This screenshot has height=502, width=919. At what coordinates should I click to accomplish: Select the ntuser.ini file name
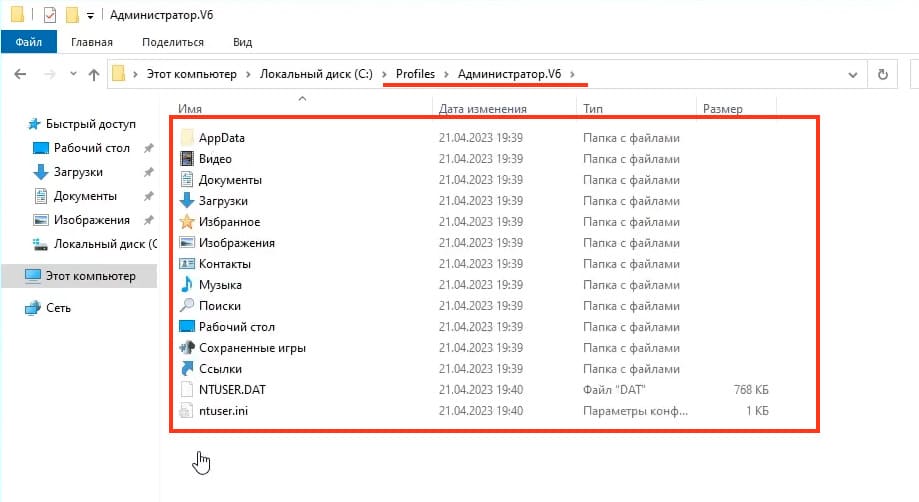pyautogui.click(x=223, y=411)
